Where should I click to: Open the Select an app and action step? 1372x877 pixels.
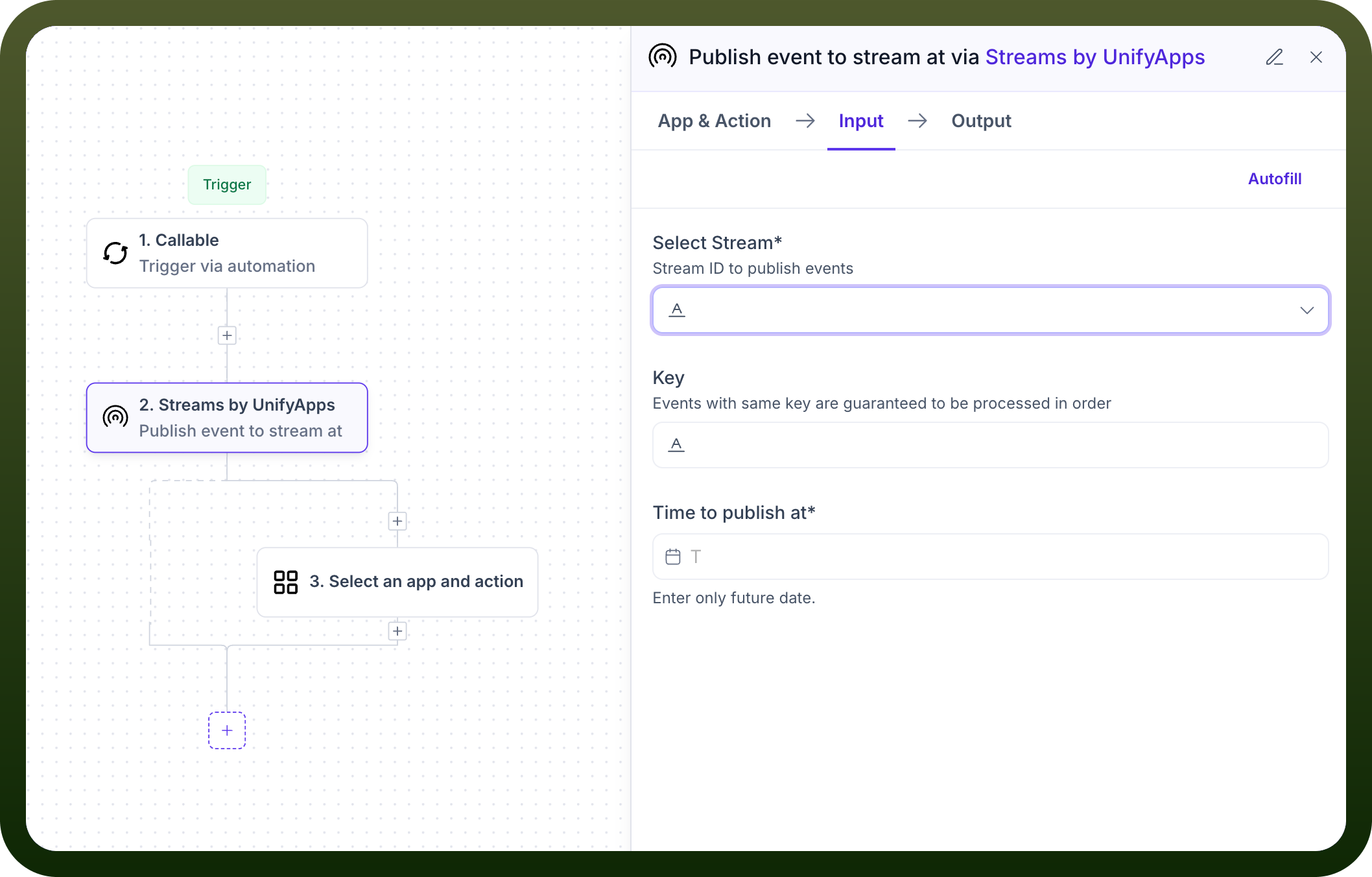pos(397,582)
